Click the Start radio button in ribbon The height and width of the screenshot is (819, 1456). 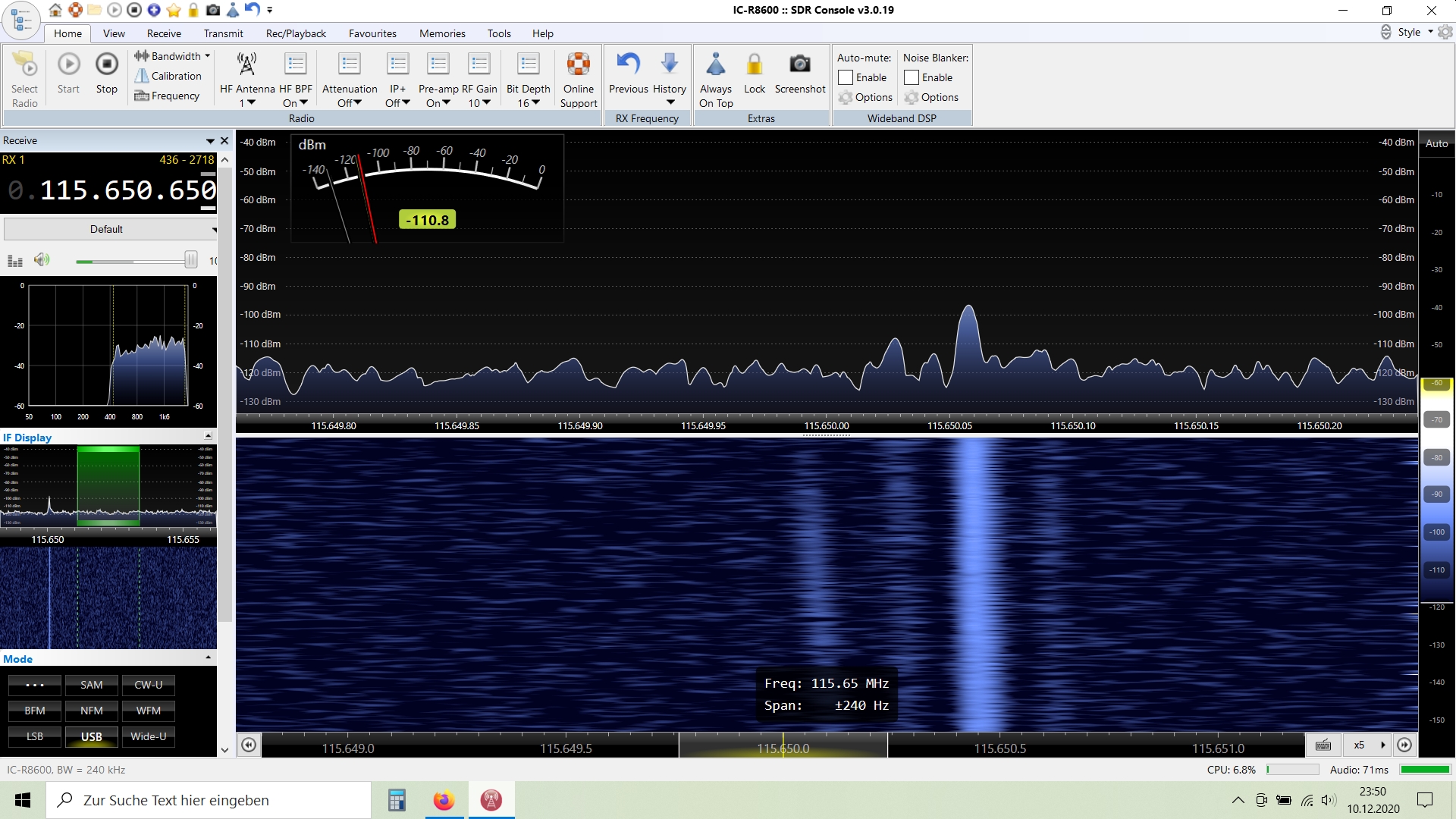tap(68, 74)
